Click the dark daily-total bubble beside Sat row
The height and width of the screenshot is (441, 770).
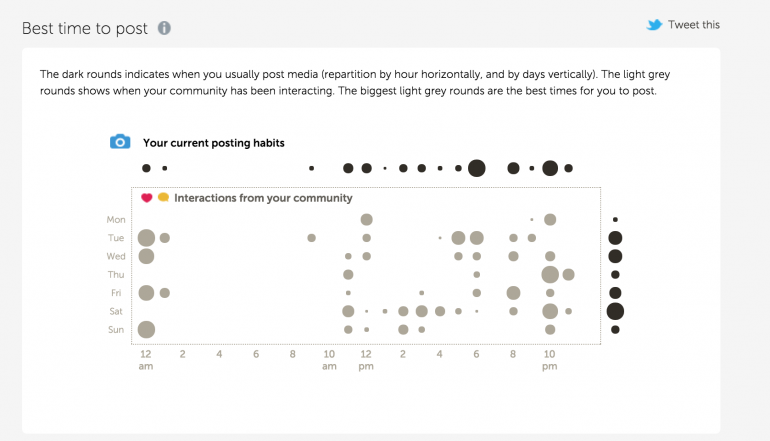(615, 311)
